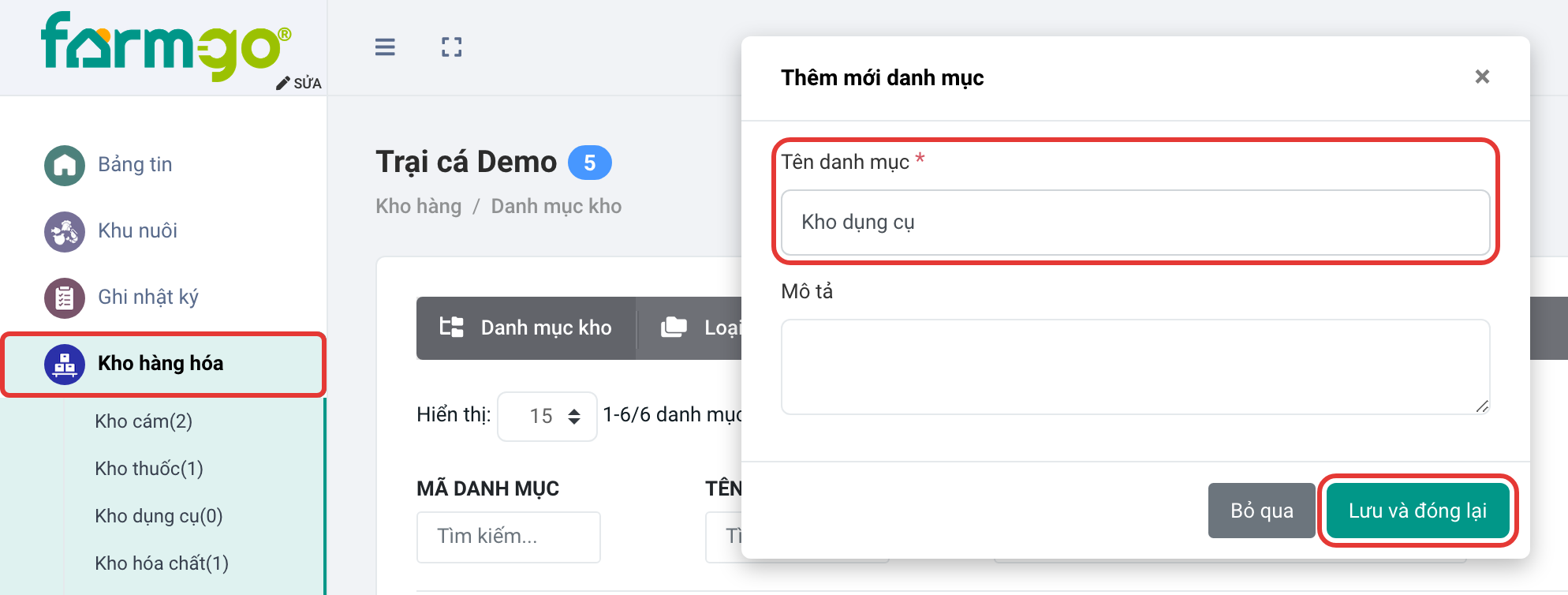
Task: Click the Lưu và đóng lại button
Action: (x=1417, y=511)
